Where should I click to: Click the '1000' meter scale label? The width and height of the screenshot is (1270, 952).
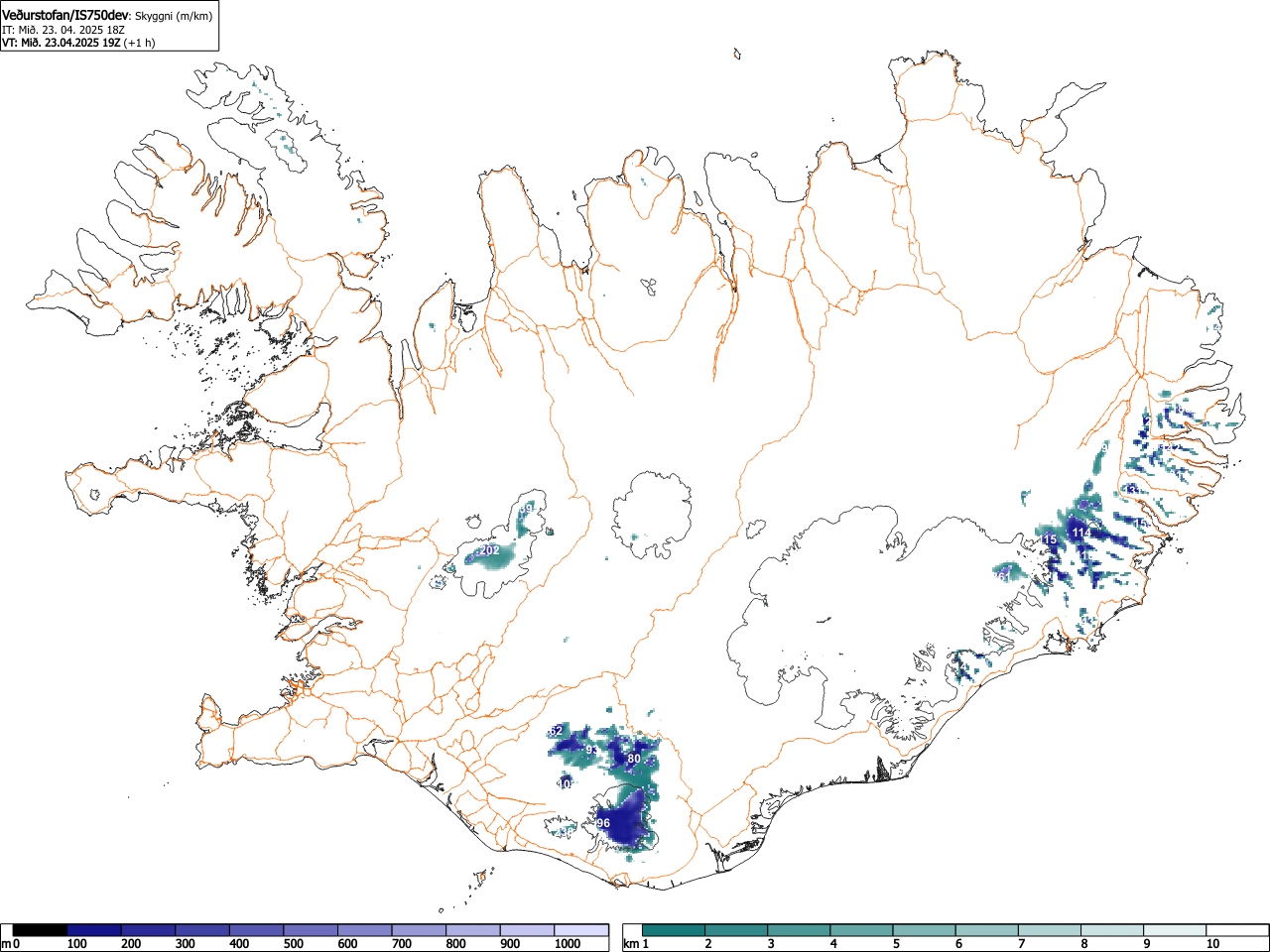coord(567,944)
